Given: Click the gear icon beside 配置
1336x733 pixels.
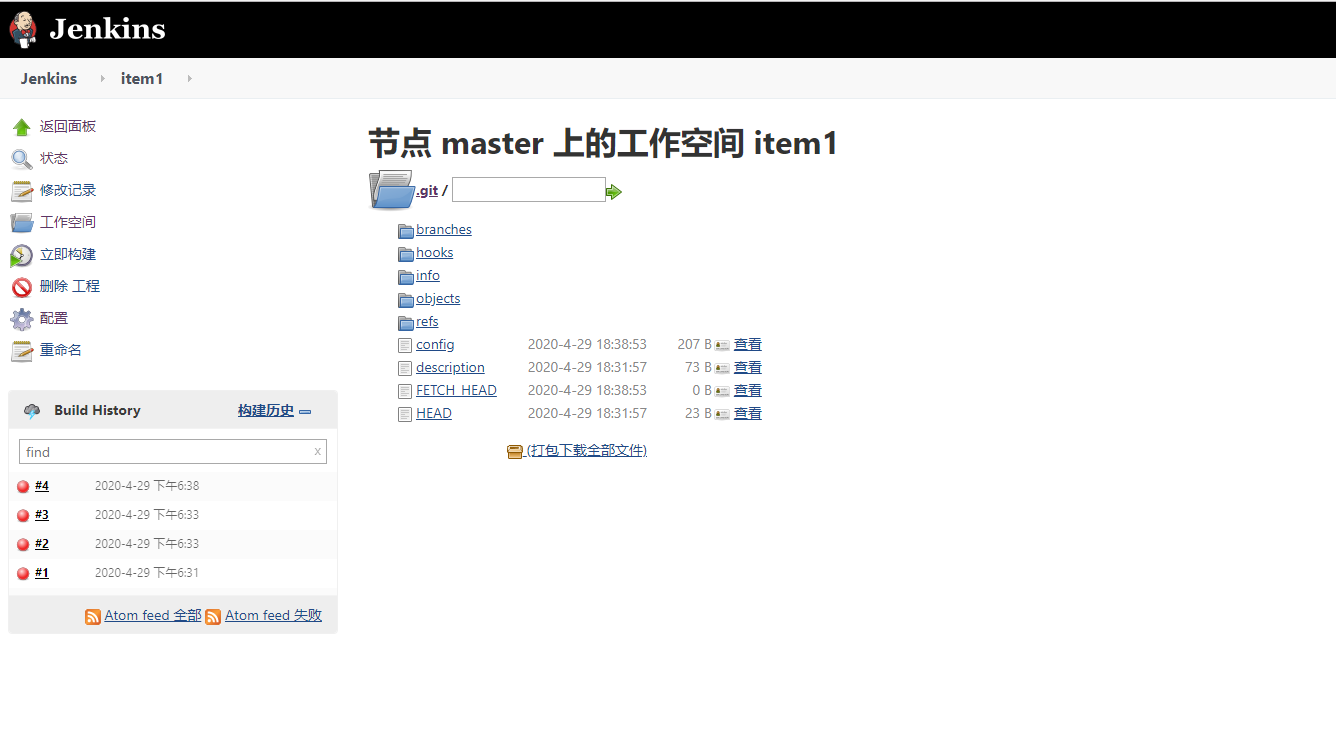Looking at the screenshot, I should [22, 319].
